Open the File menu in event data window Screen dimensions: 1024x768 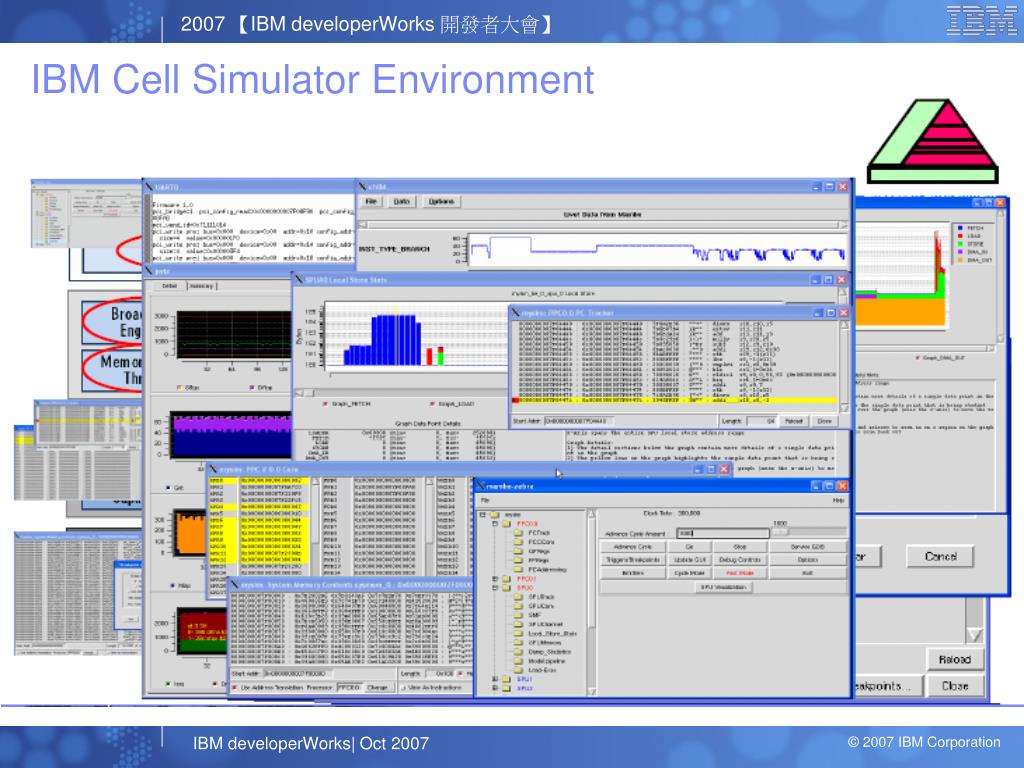pyautogui.click(x=371, y=201)
